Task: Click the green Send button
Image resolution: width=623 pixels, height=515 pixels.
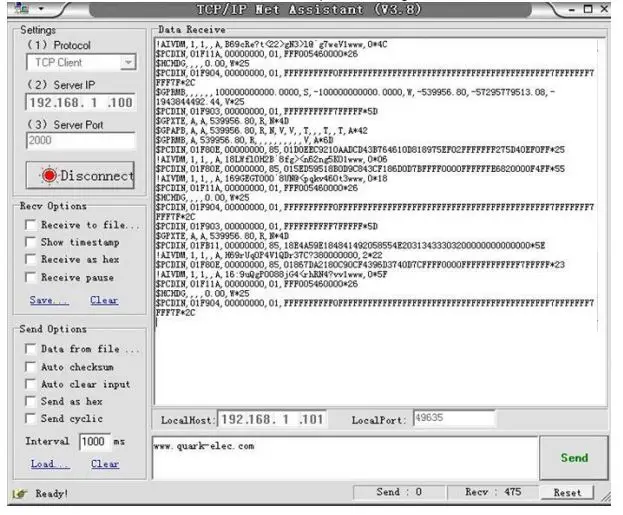Action: pos(574,458)
